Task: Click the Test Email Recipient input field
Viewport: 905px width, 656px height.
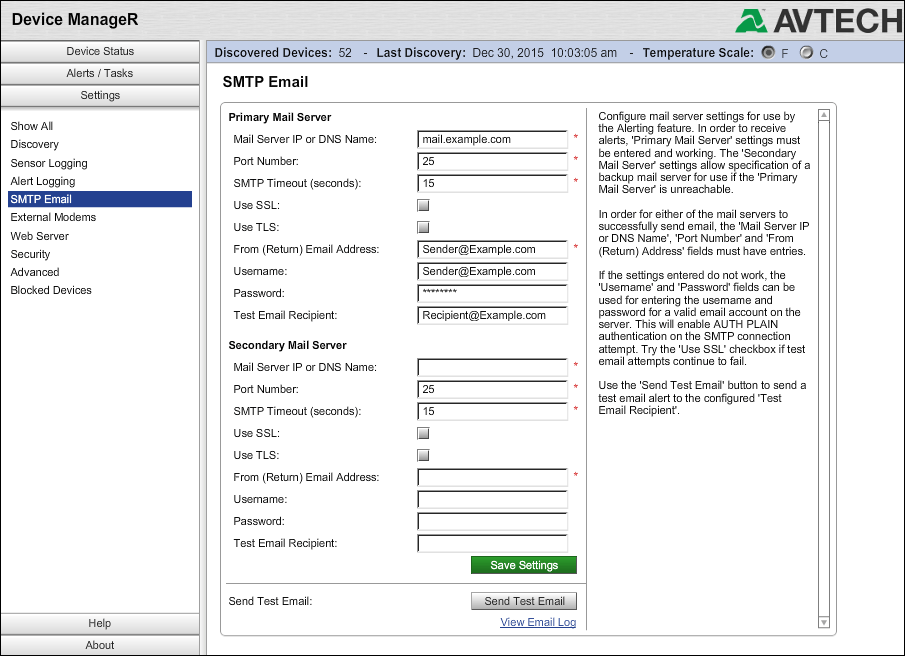Action: [x=491, y=315]
